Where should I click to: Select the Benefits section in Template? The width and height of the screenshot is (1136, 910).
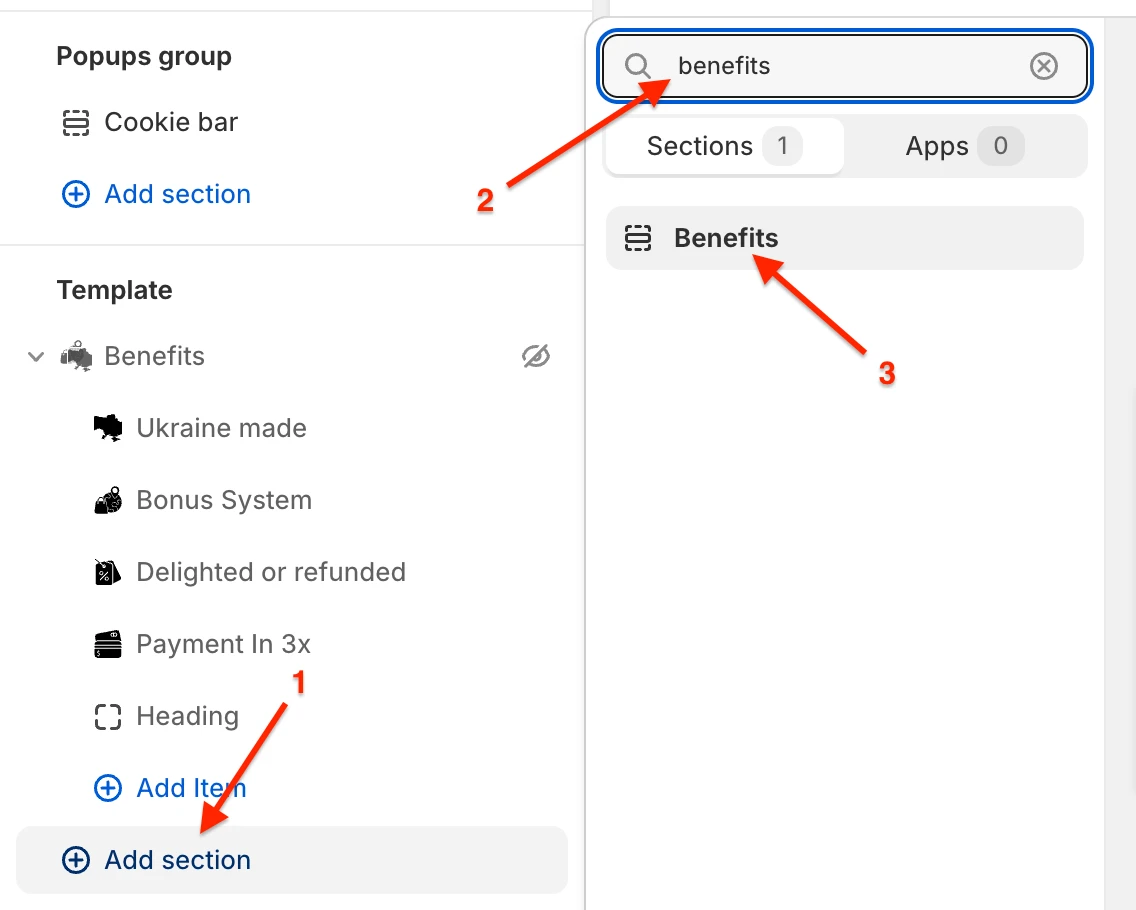tap(154, 356)
